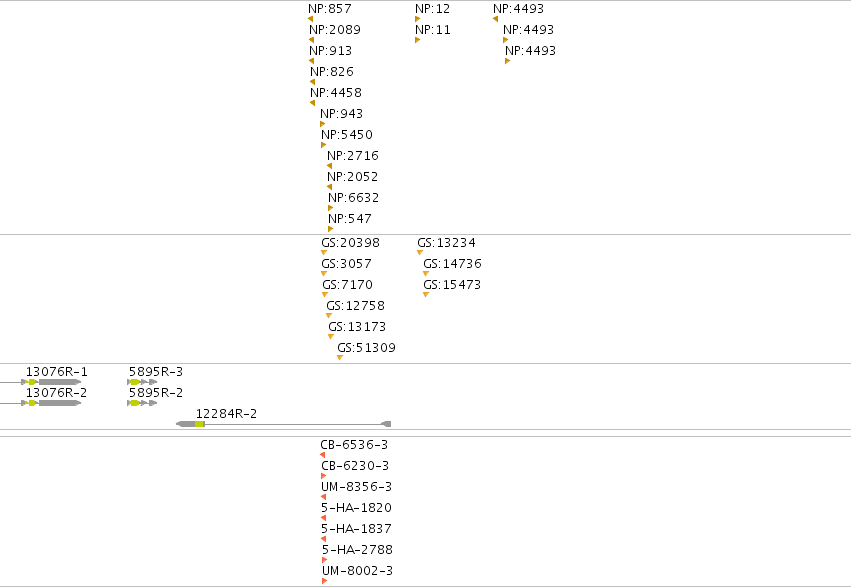Click the red arrow under 5-HA-2788
851x587 pixels.
[x=325, y=560]
